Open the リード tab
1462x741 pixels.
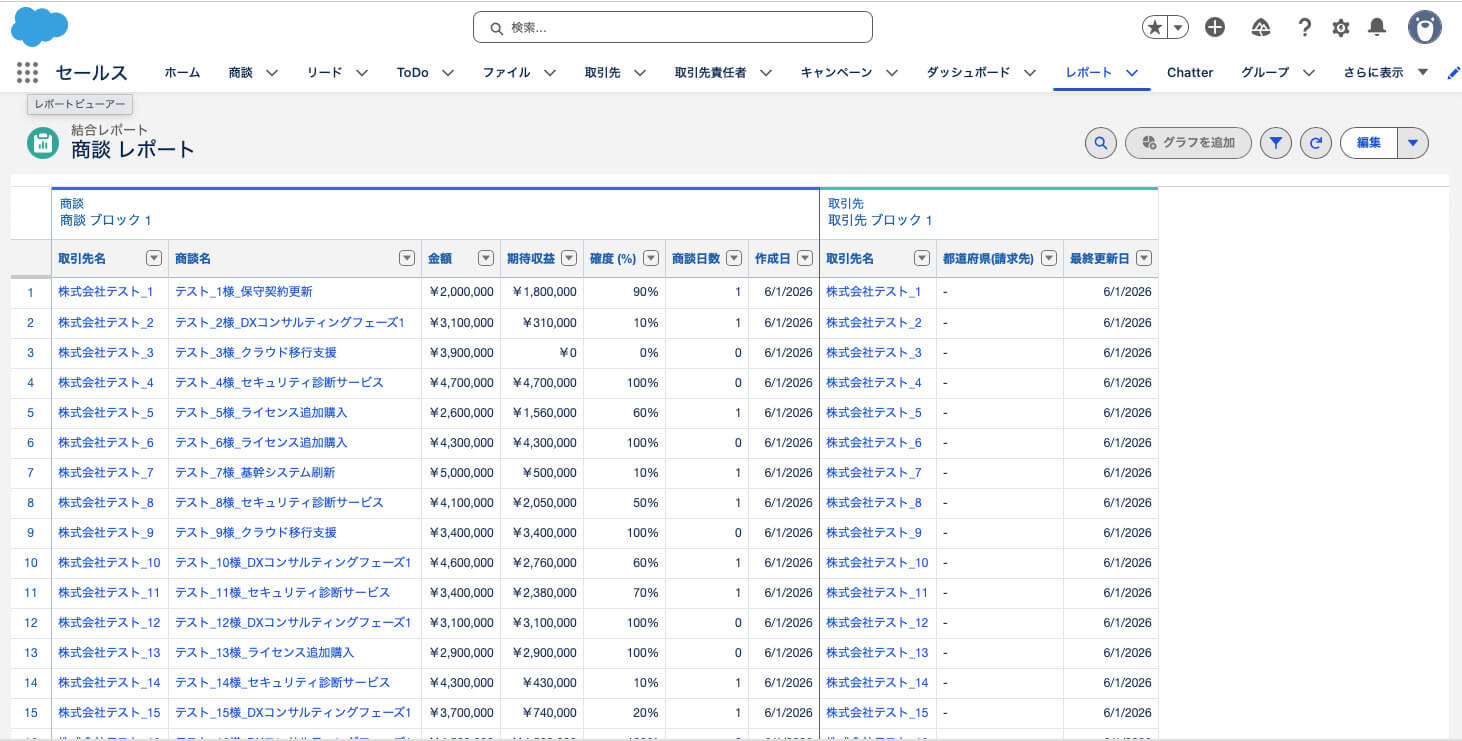click(324, 72)
